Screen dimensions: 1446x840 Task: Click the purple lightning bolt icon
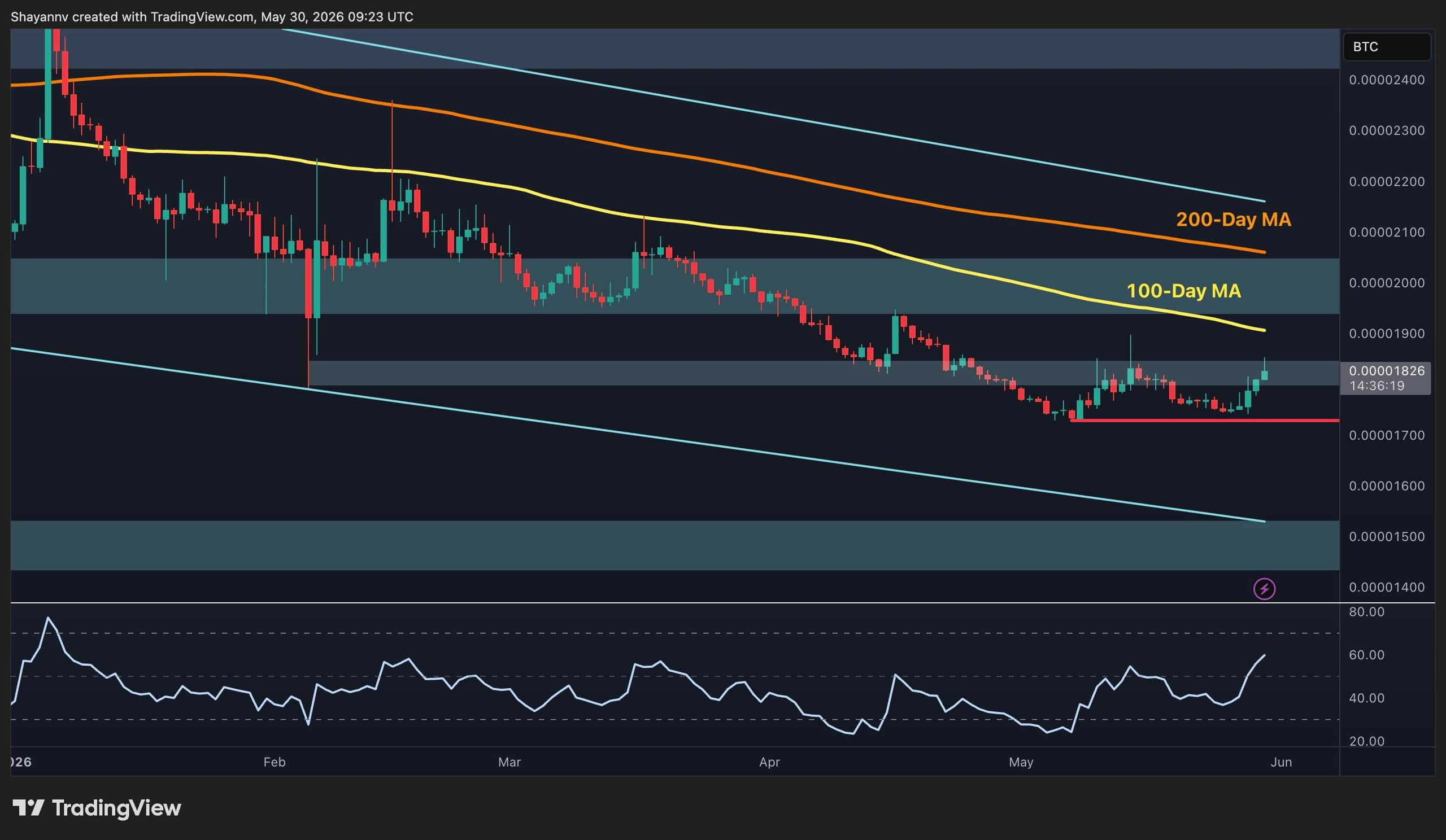(1264, 588)
